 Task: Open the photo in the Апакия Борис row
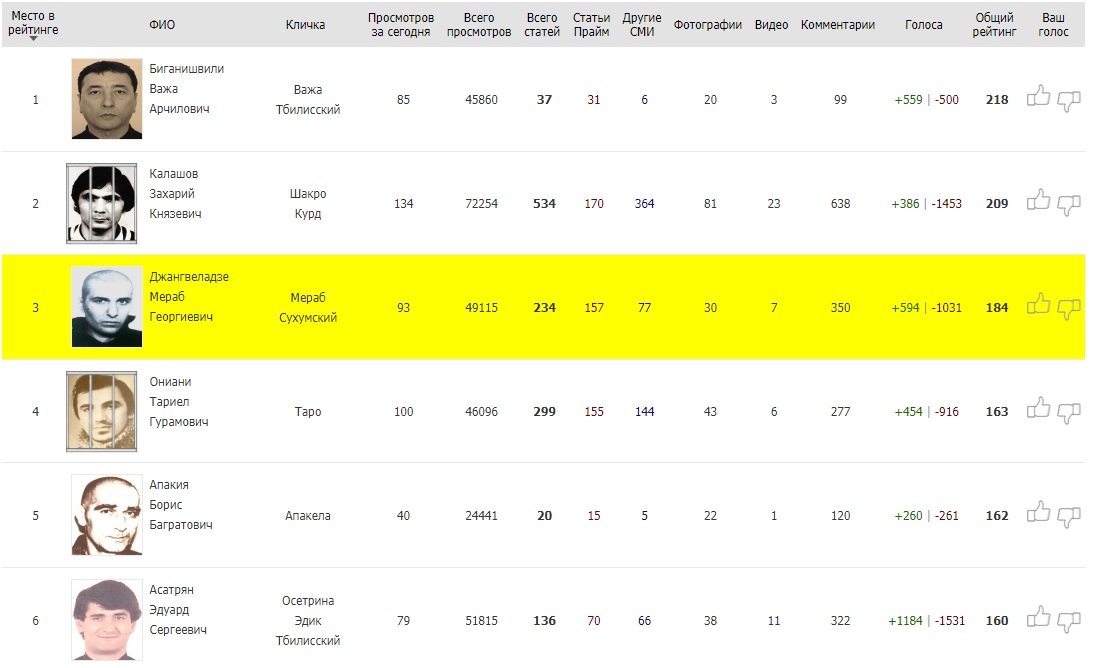pos(107,515)
